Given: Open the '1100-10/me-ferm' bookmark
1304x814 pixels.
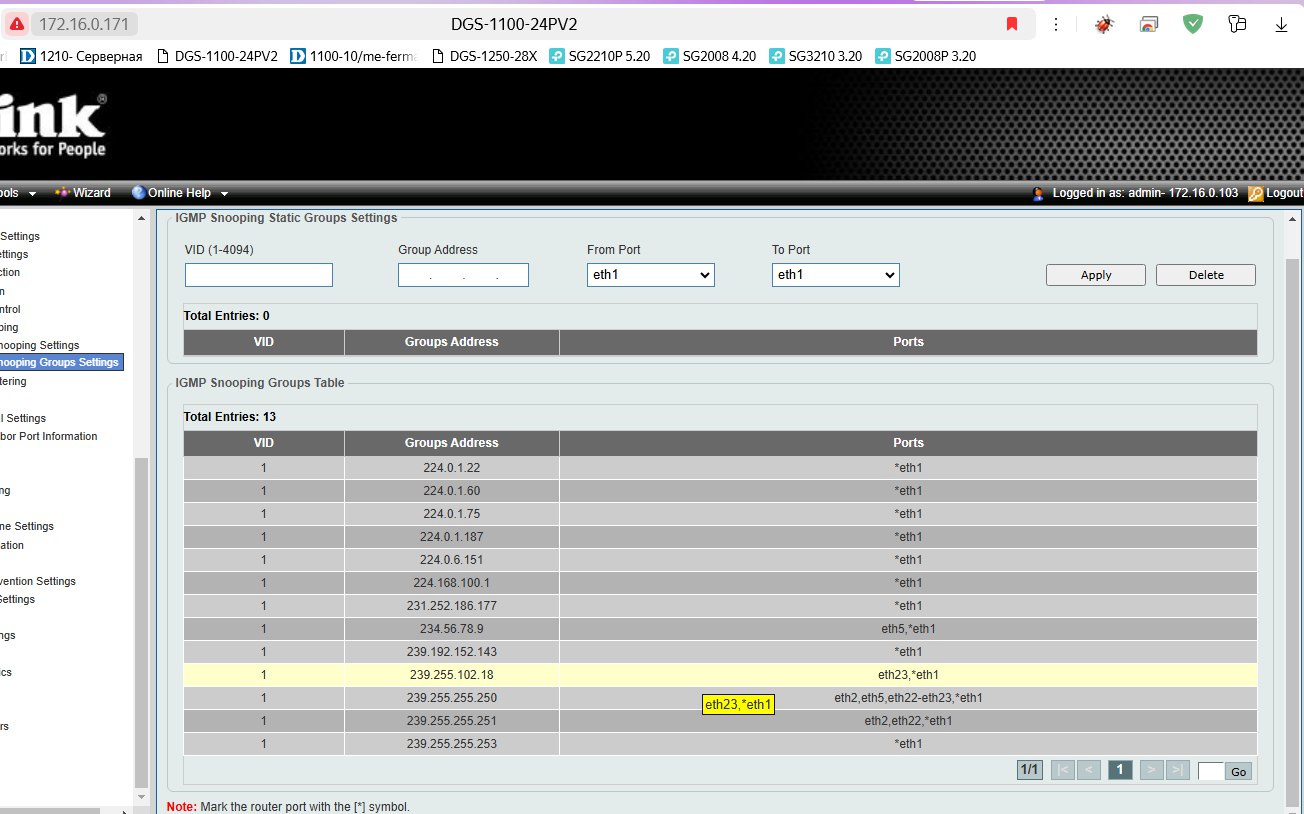Looking at the screenshot, I should tap(352, 56).
